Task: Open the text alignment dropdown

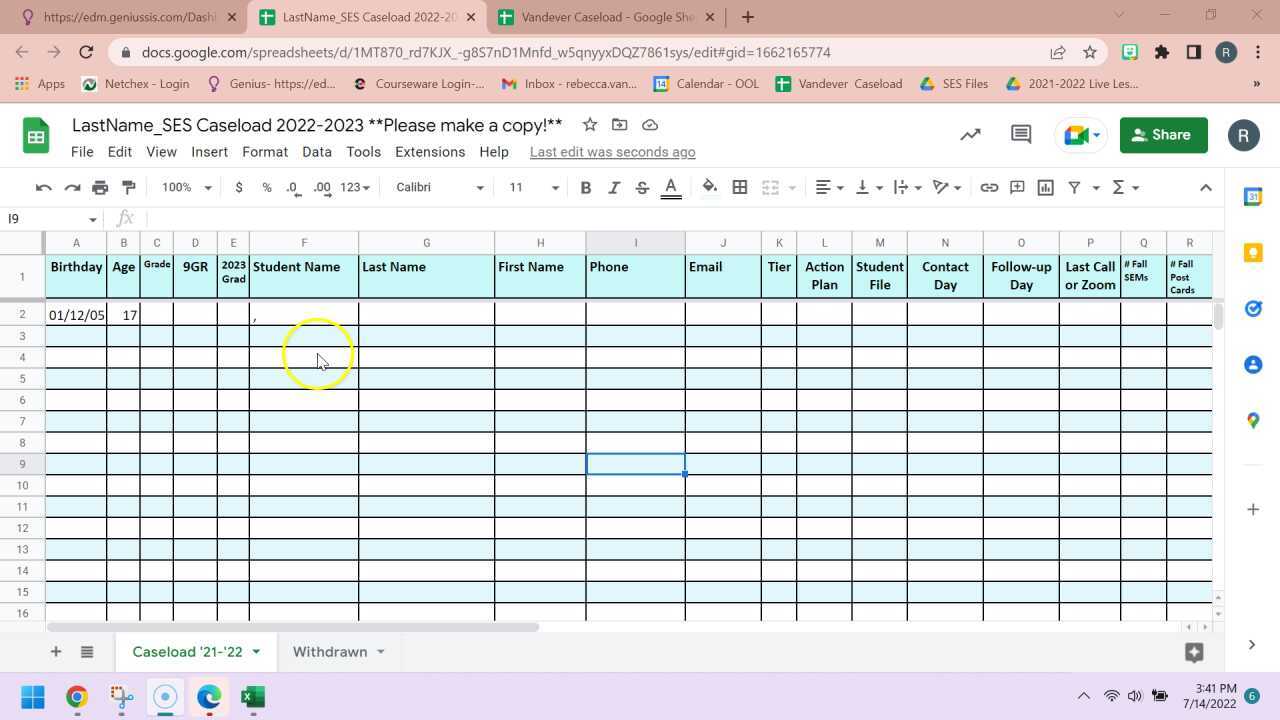Action: pos(825,187)
